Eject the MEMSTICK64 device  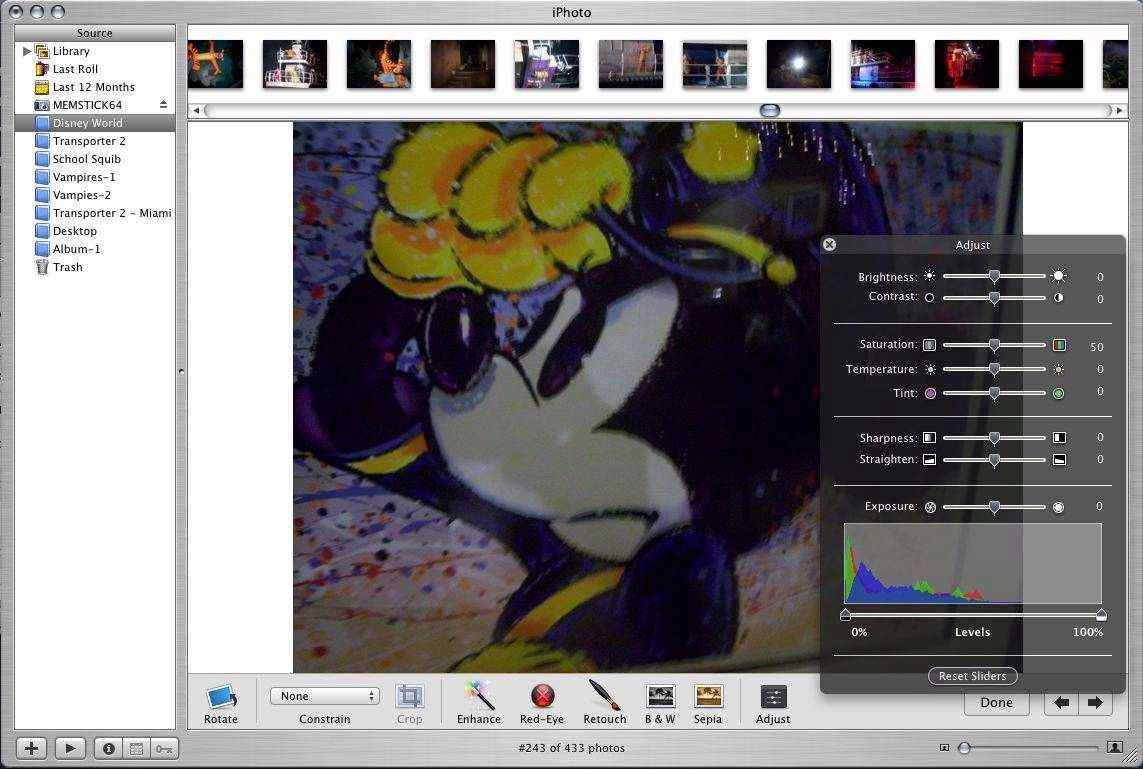163,105
